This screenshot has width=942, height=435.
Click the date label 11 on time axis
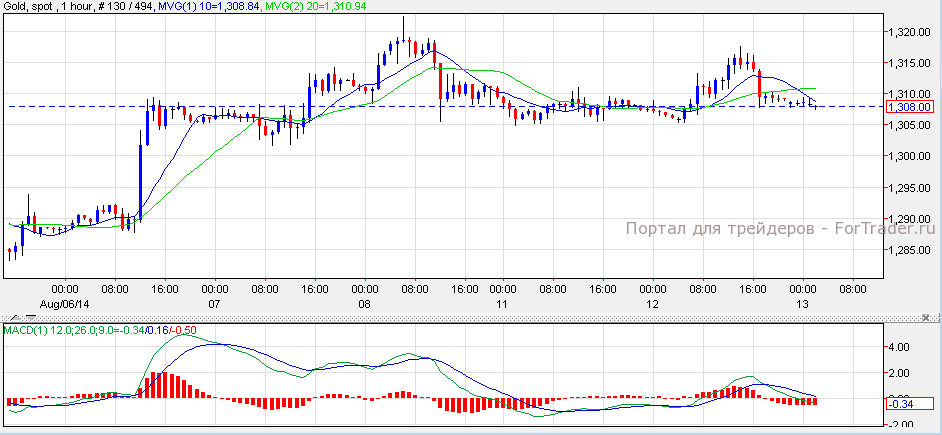click(x=502, y=303)
